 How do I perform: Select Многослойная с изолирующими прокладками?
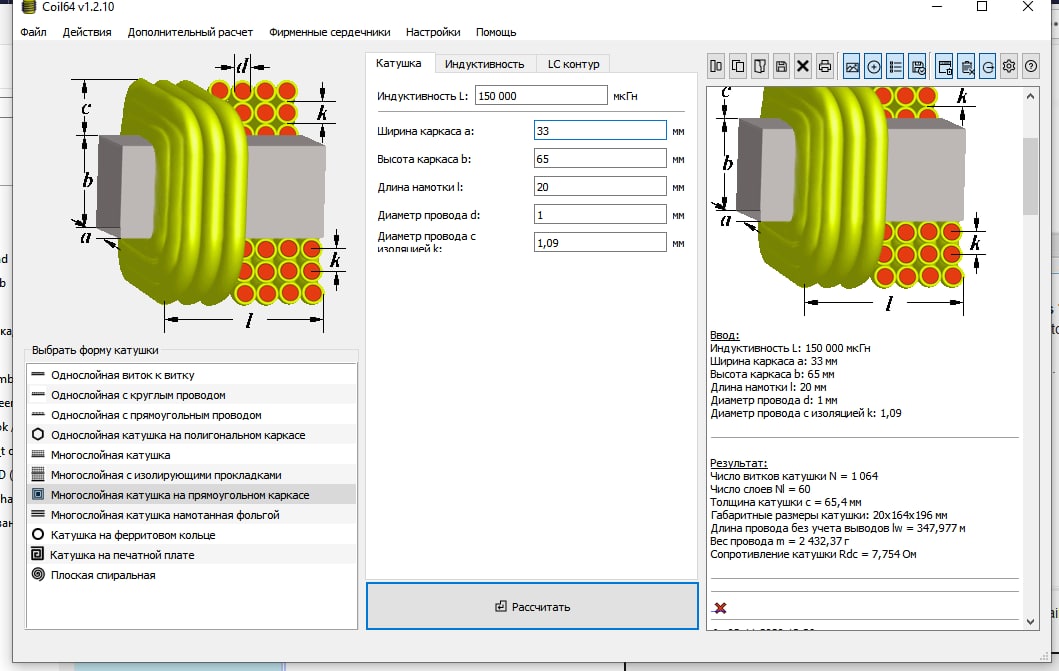click(x=191, y=475)
